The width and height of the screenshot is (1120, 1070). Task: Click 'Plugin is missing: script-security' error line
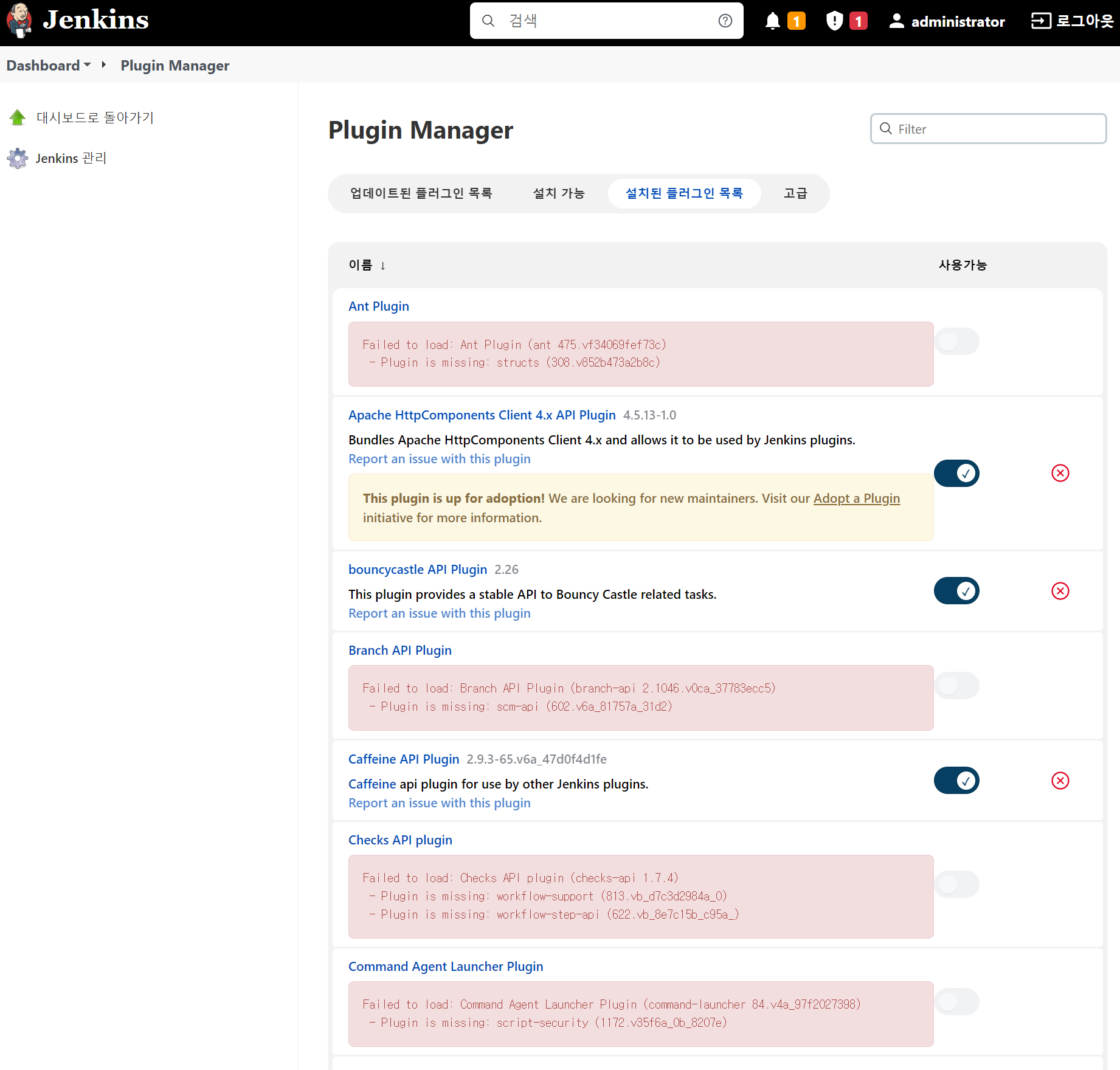click(548, 1023)
